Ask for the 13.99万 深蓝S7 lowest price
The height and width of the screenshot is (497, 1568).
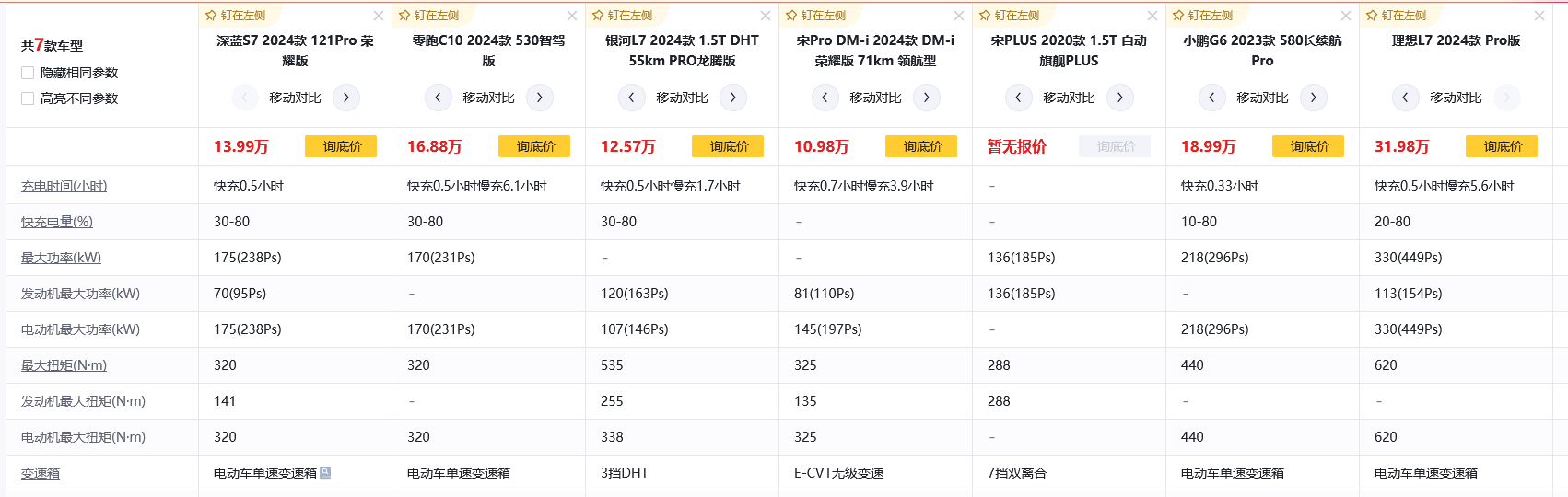[x=341, y=146]
